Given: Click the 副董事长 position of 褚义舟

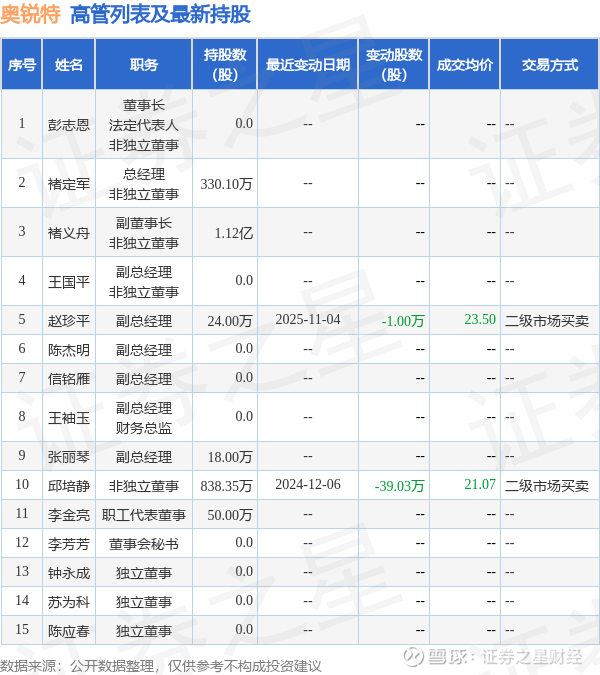Looking at the screenshot, I should coord(144,223).
